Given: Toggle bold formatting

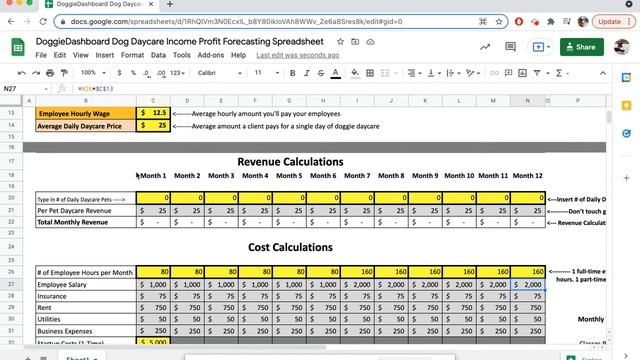Looking at the screenshot, I should (292, 73).
